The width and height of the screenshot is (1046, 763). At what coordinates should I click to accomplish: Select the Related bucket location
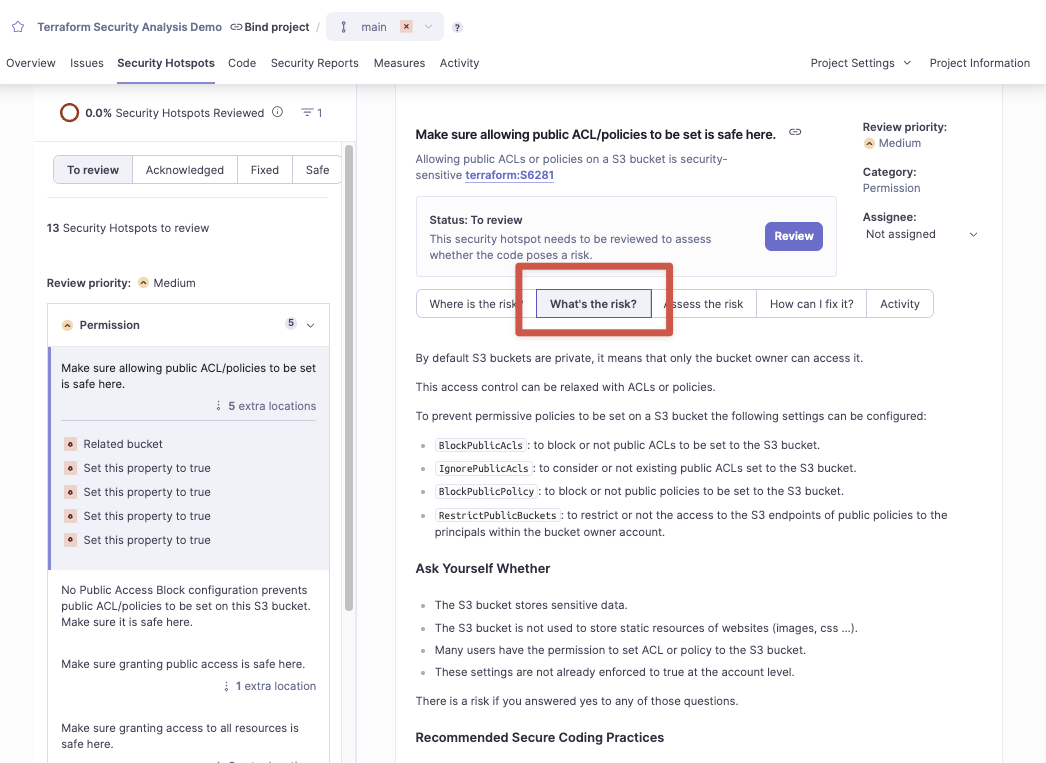pyautogui.click(x=123, y=444)
